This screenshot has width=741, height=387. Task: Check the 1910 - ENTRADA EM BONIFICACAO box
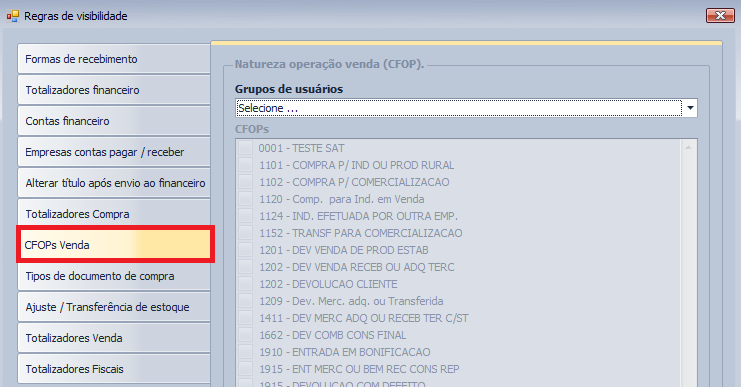(245, 352)
